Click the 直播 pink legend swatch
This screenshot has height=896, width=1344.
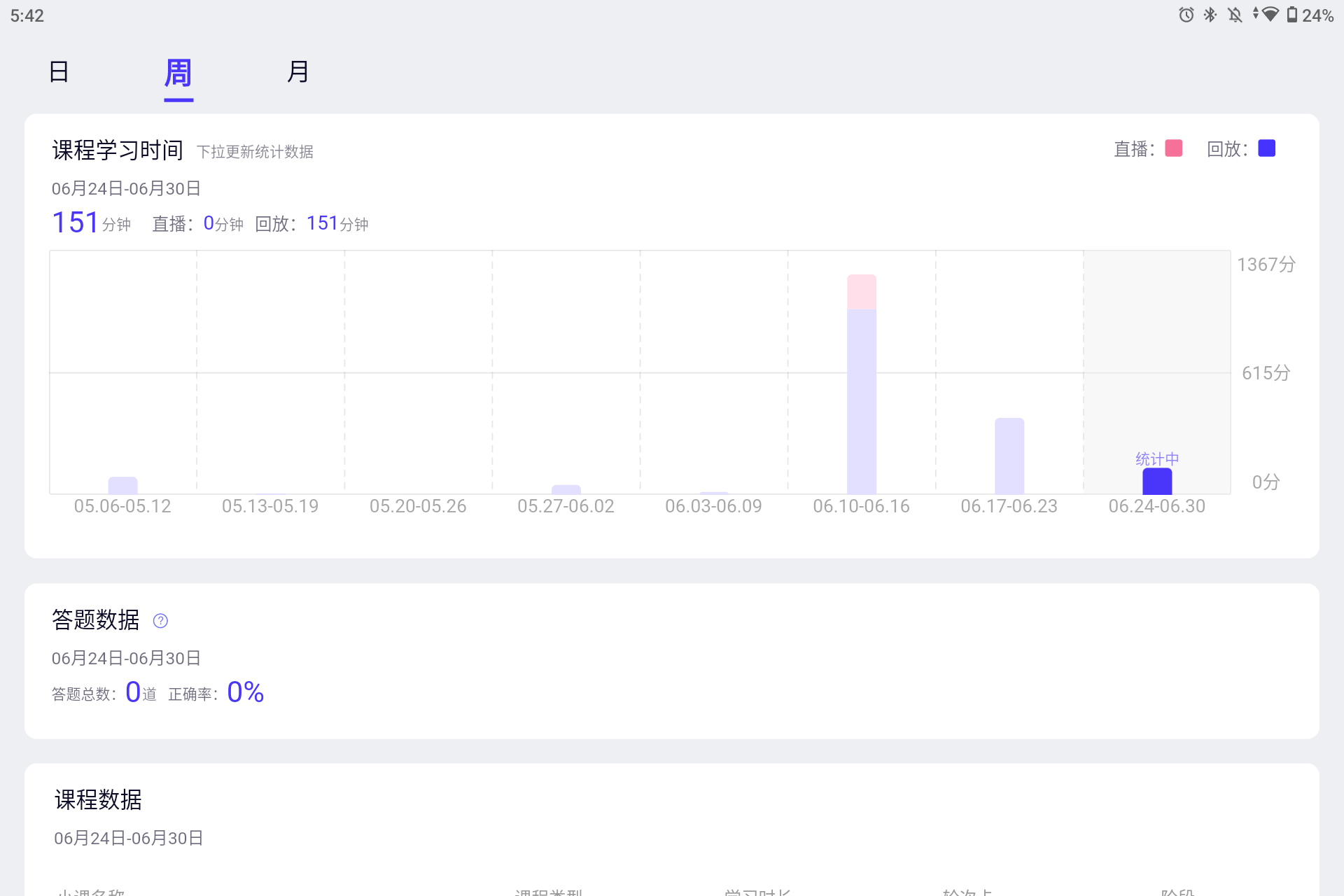click(x=1174, y=148)
